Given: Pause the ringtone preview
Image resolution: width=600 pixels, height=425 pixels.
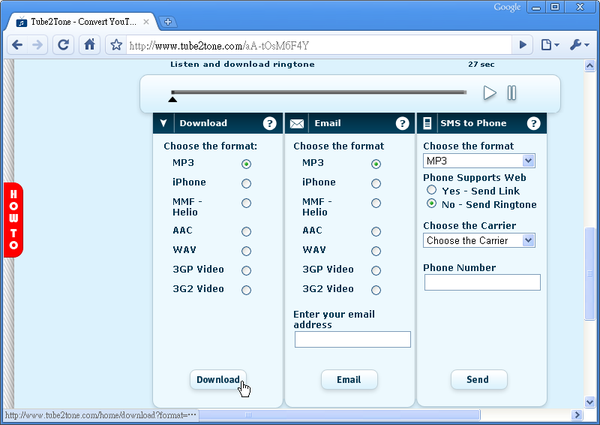Looking at the screenshot, I should (x=512, y=93).
